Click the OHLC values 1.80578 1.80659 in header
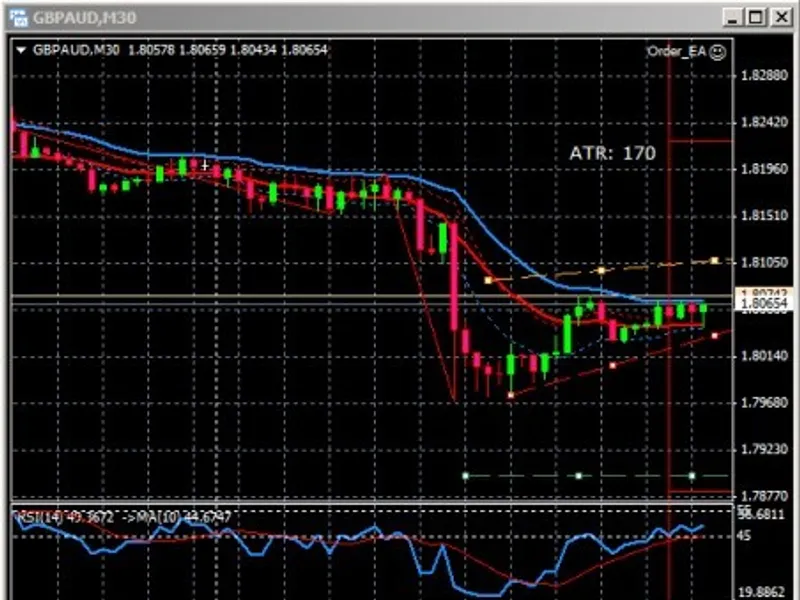The image size is (800, 600). pos(177,50)
